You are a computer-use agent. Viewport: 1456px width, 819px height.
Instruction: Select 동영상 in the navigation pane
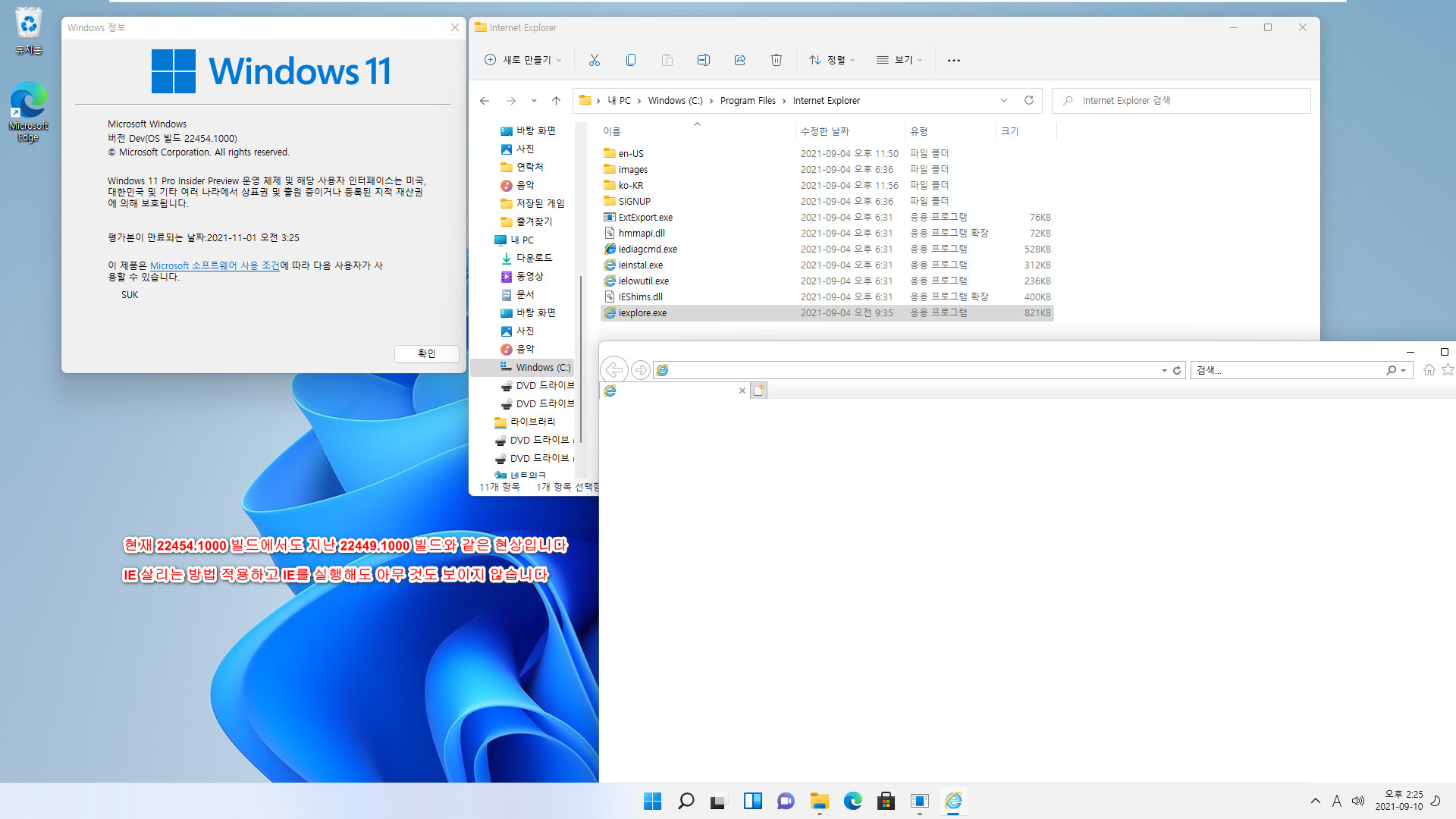point(522,276)
